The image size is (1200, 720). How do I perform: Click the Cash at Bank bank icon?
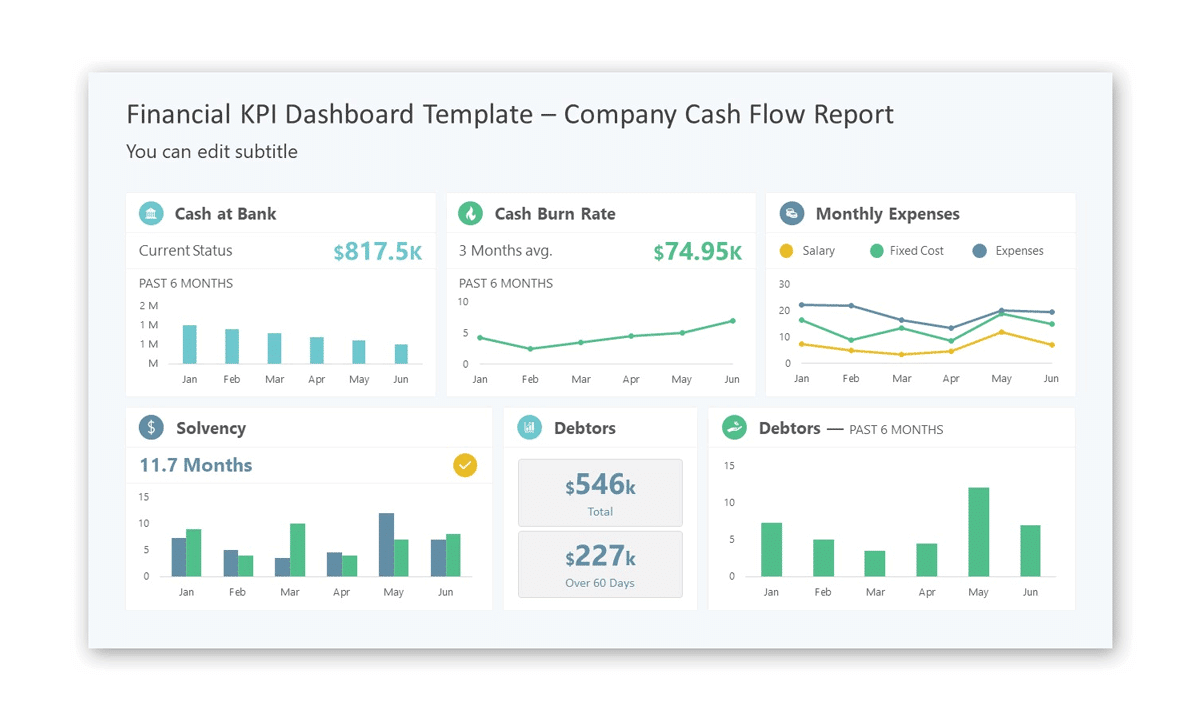[x=151, y=213]
